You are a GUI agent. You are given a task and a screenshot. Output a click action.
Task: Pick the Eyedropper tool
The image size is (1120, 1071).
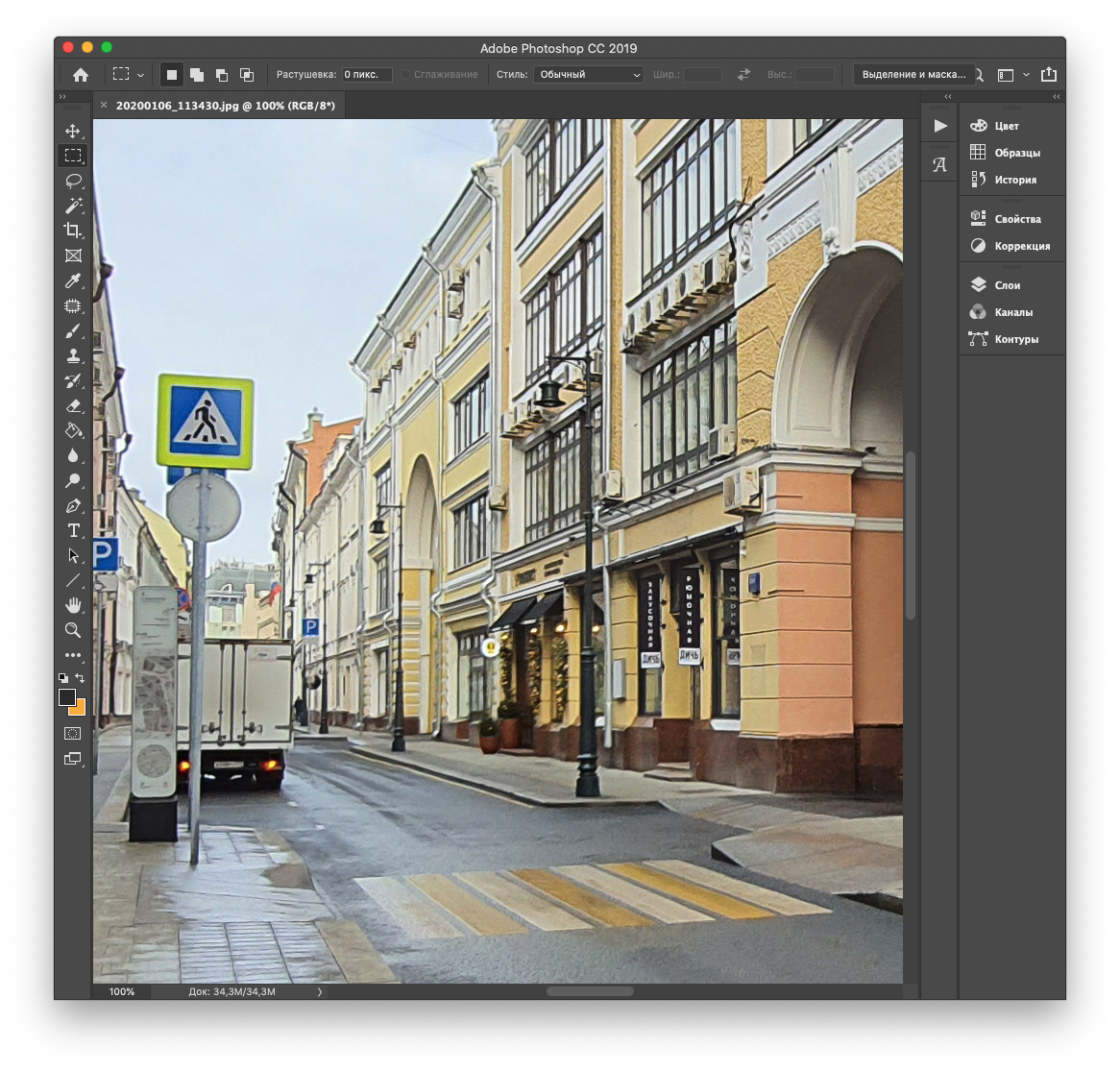[x=73, y=280]
